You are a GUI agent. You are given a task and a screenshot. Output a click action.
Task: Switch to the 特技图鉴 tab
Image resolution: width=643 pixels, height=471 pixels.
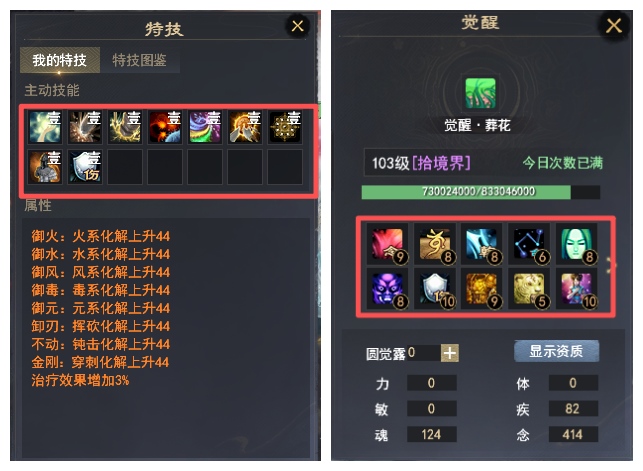[139, 60]
